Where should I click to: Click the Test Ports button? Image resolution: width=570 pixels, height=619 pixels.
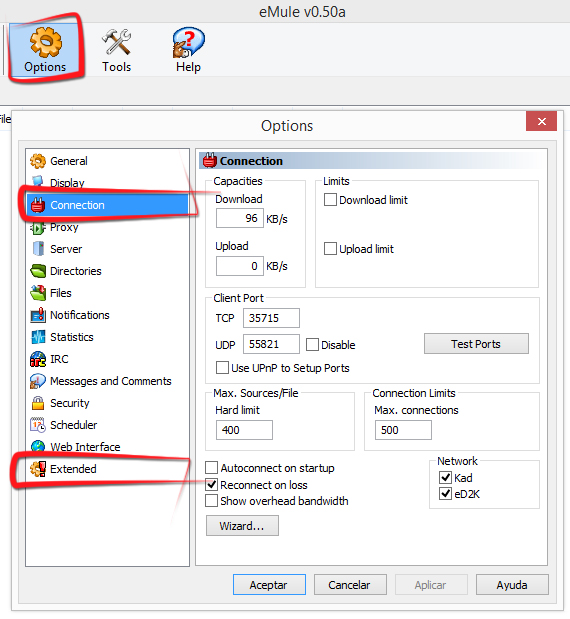pyautogui.click(x=476, y=344)
